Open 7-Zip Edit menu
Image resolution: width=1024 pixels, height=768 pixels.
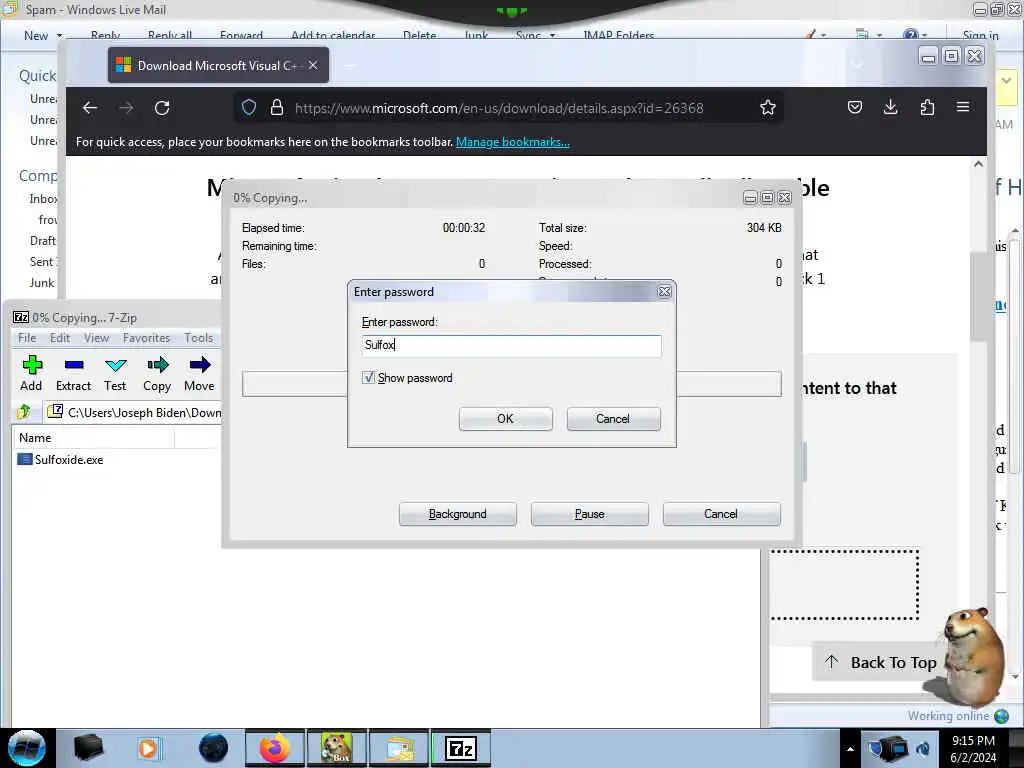point(59,338)
